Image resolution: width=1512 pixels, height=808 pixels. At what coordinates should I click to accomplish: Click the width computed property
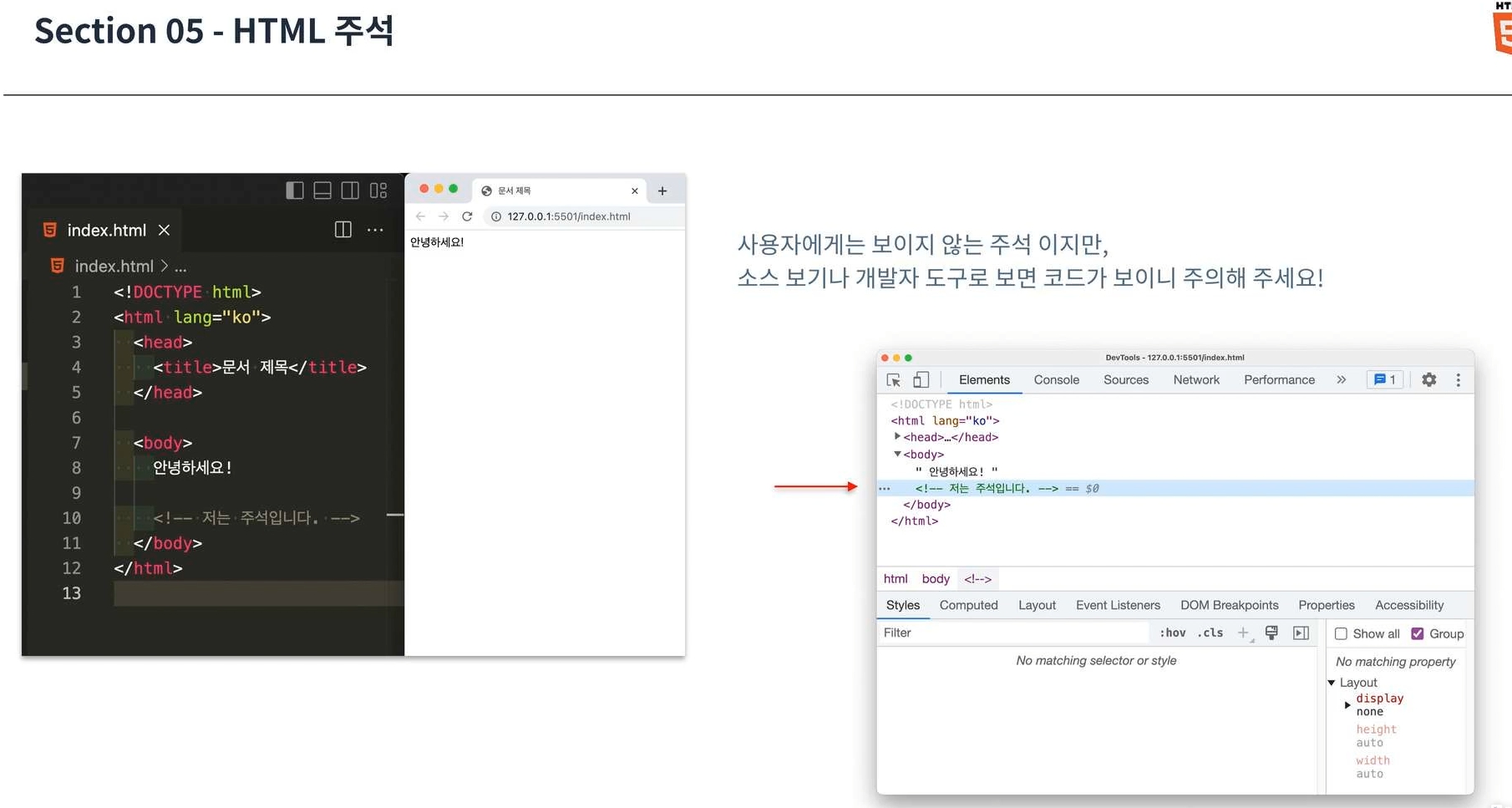tap(1372, 760)
